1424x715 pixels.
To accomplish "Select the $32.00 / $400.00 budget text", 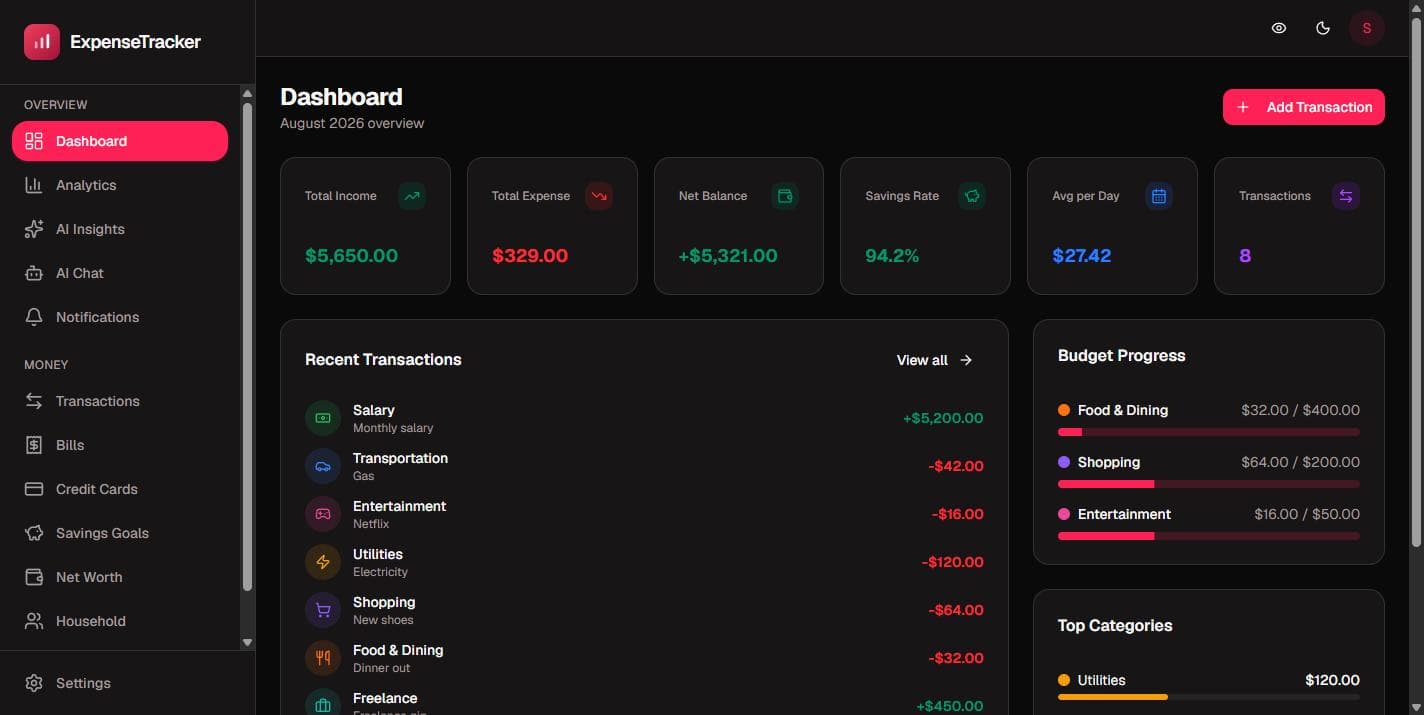I will (1301, 410).
